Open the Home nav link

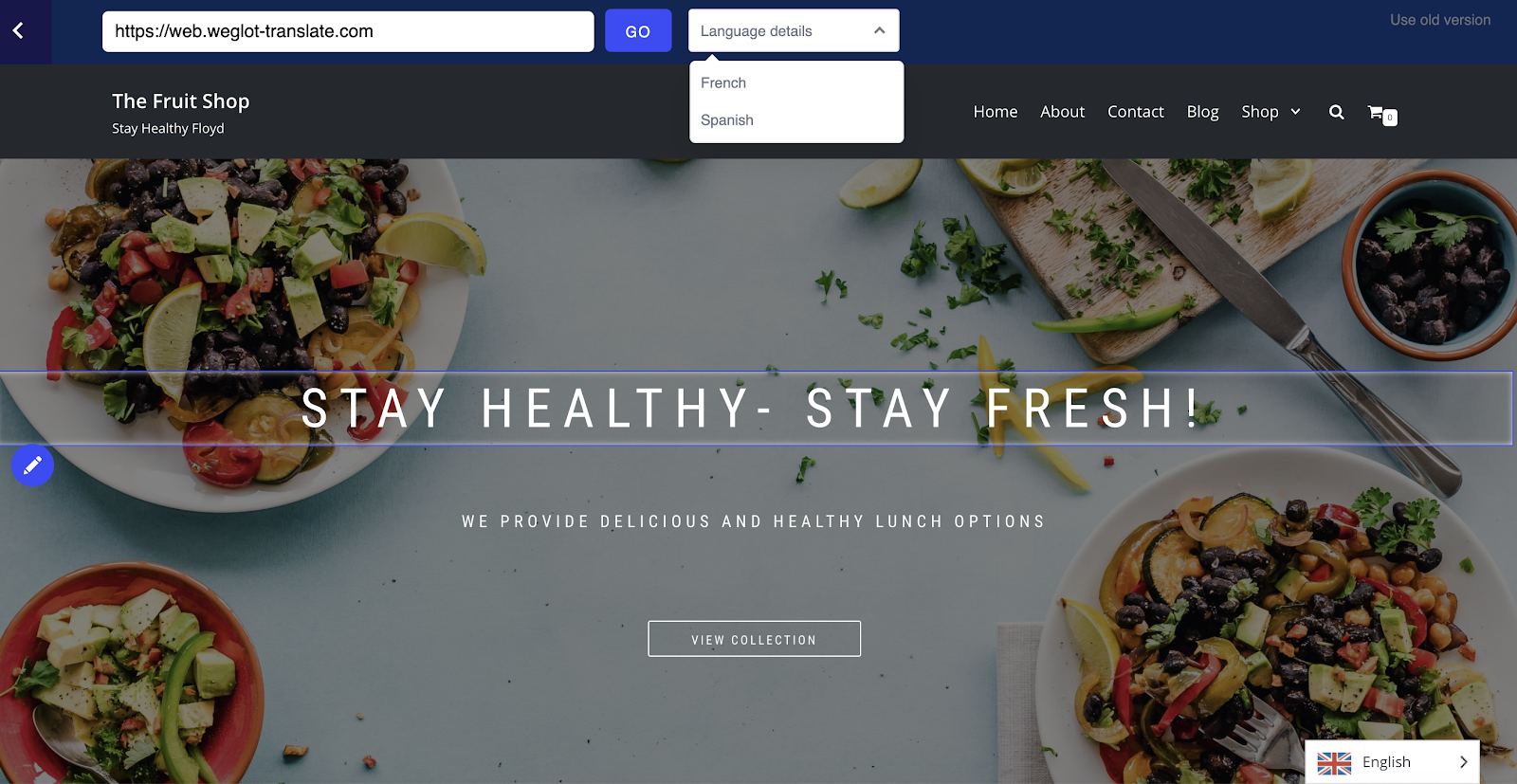click(x=996, y=112)
